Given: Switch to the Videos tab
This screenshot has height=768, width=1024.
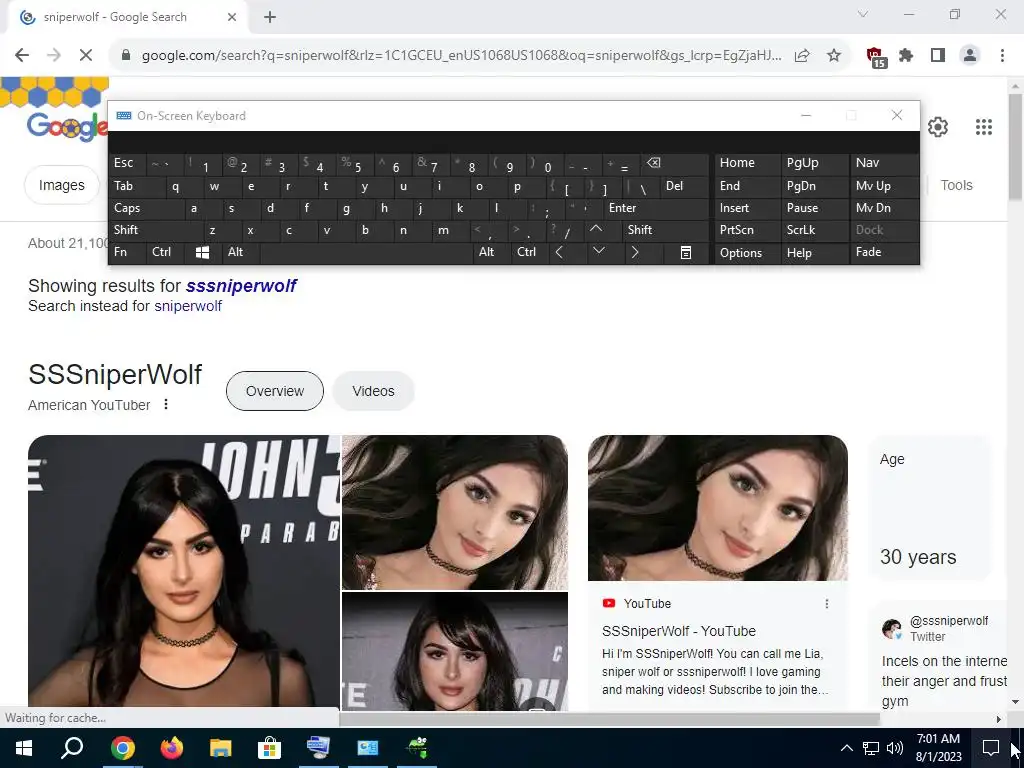Looking at the screenshot, I should click(x=374, y=391).
